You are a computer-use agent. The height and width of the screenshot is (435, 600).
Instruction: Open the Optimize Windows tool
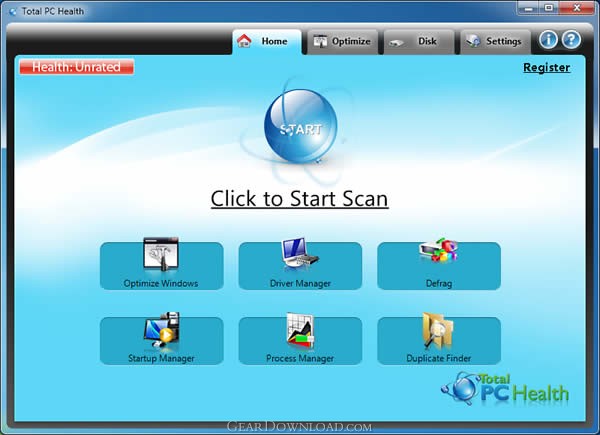pos(161,266)
